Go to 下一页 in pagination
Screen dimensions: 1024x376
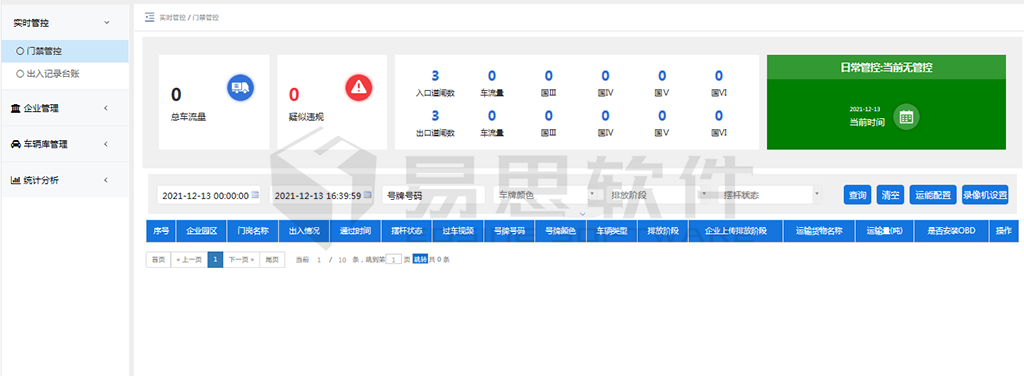pos(242,260)
